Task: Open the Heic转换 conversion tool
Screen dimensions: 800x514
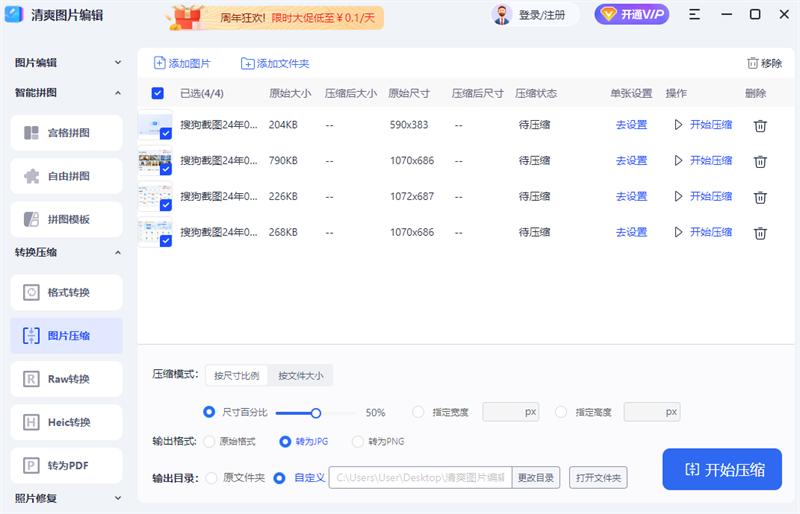Action: pyautogui.click(x=67, y=422)
